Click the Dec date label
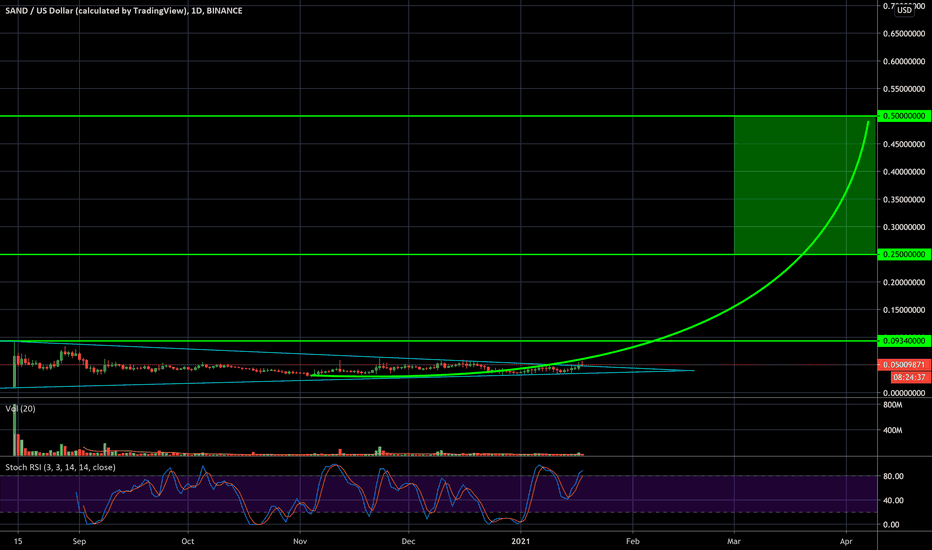This screenshot has height=550, width=932. click(408, 541)
